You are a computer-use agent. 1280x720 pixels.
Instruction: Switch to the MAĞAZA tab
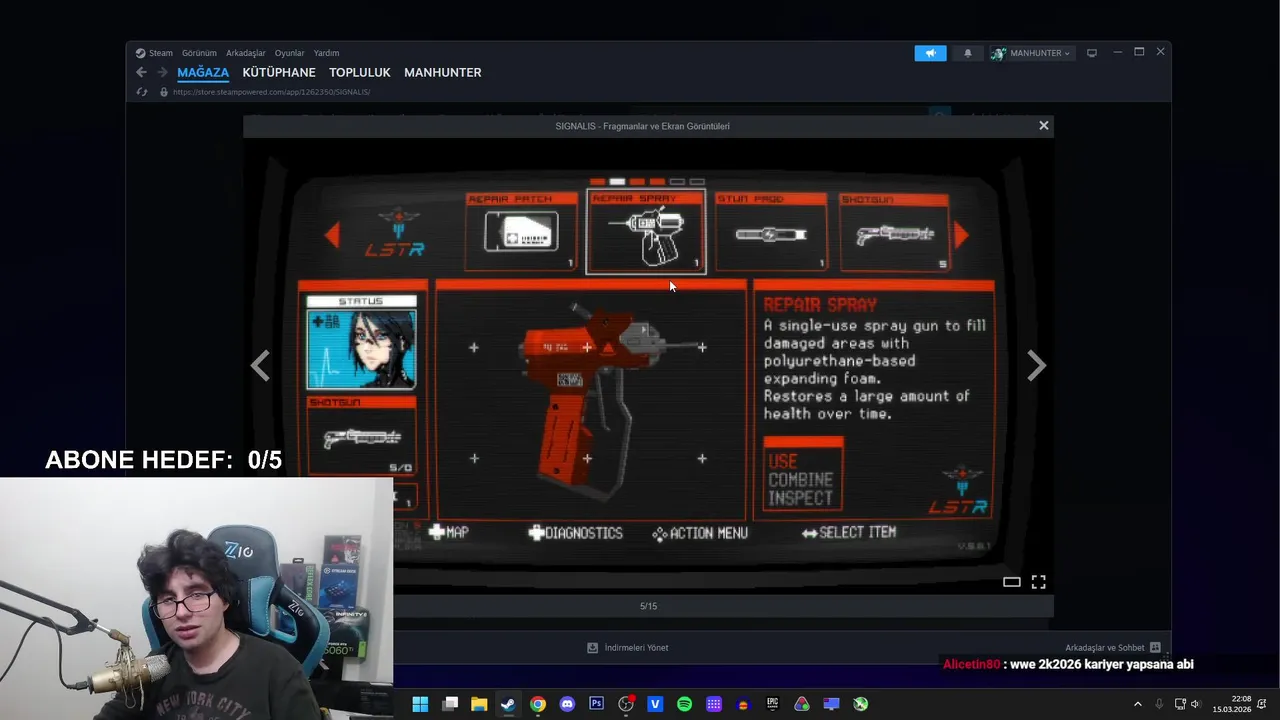203,72
